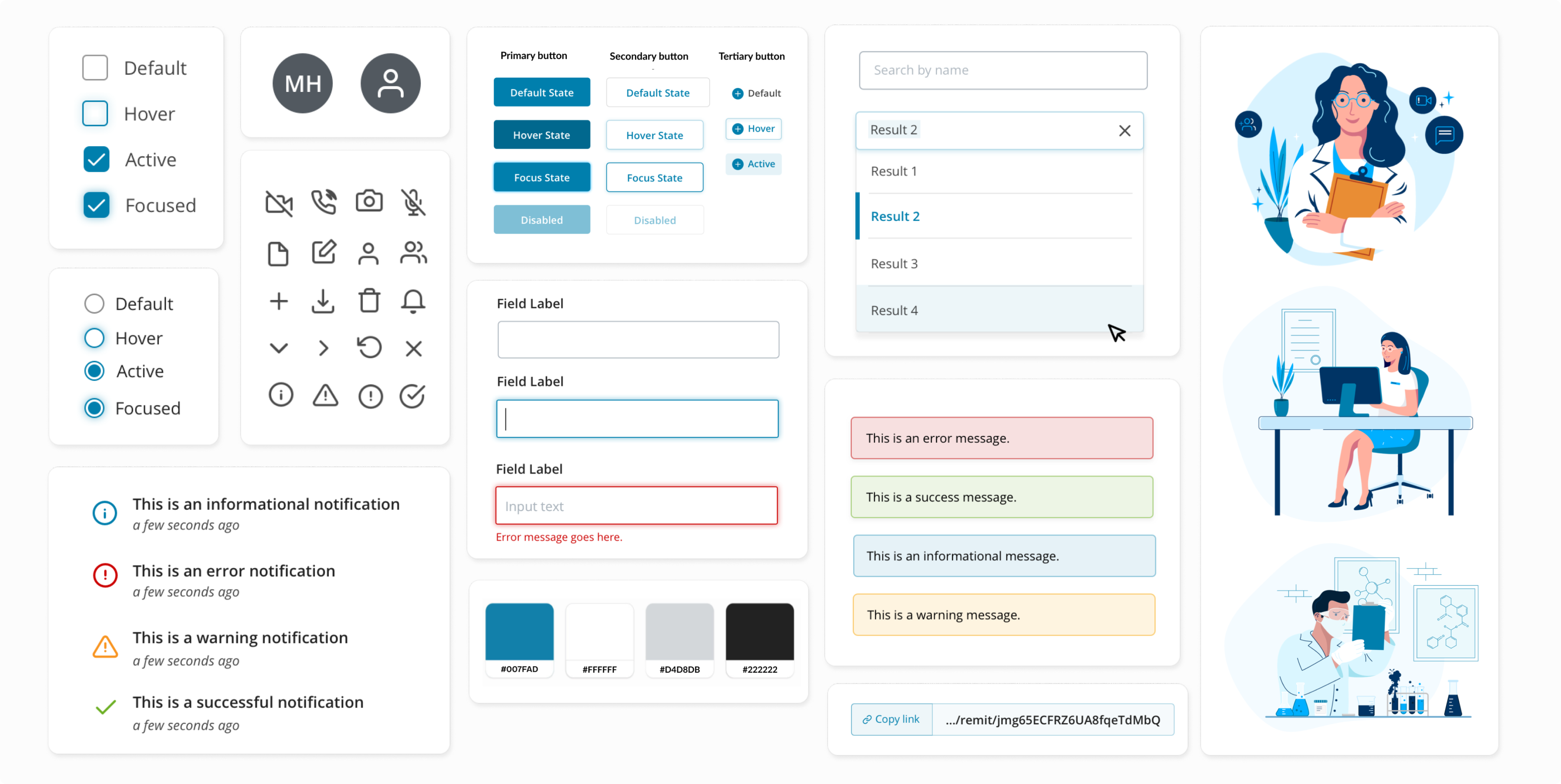Click the chevron down icon
This screenshot has width=1561, height=784.
(x=279, y=348)
